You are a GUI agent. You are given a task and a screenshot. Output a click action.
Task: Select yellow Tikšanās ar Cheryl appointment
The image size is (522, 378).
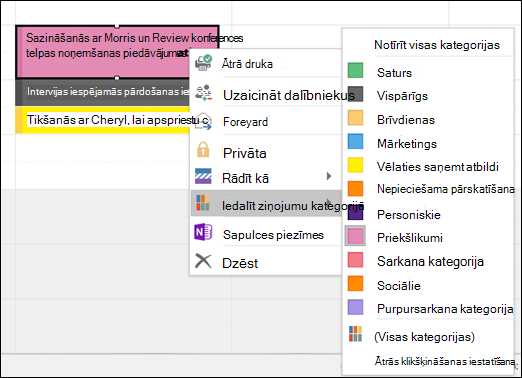click(103, 120)
